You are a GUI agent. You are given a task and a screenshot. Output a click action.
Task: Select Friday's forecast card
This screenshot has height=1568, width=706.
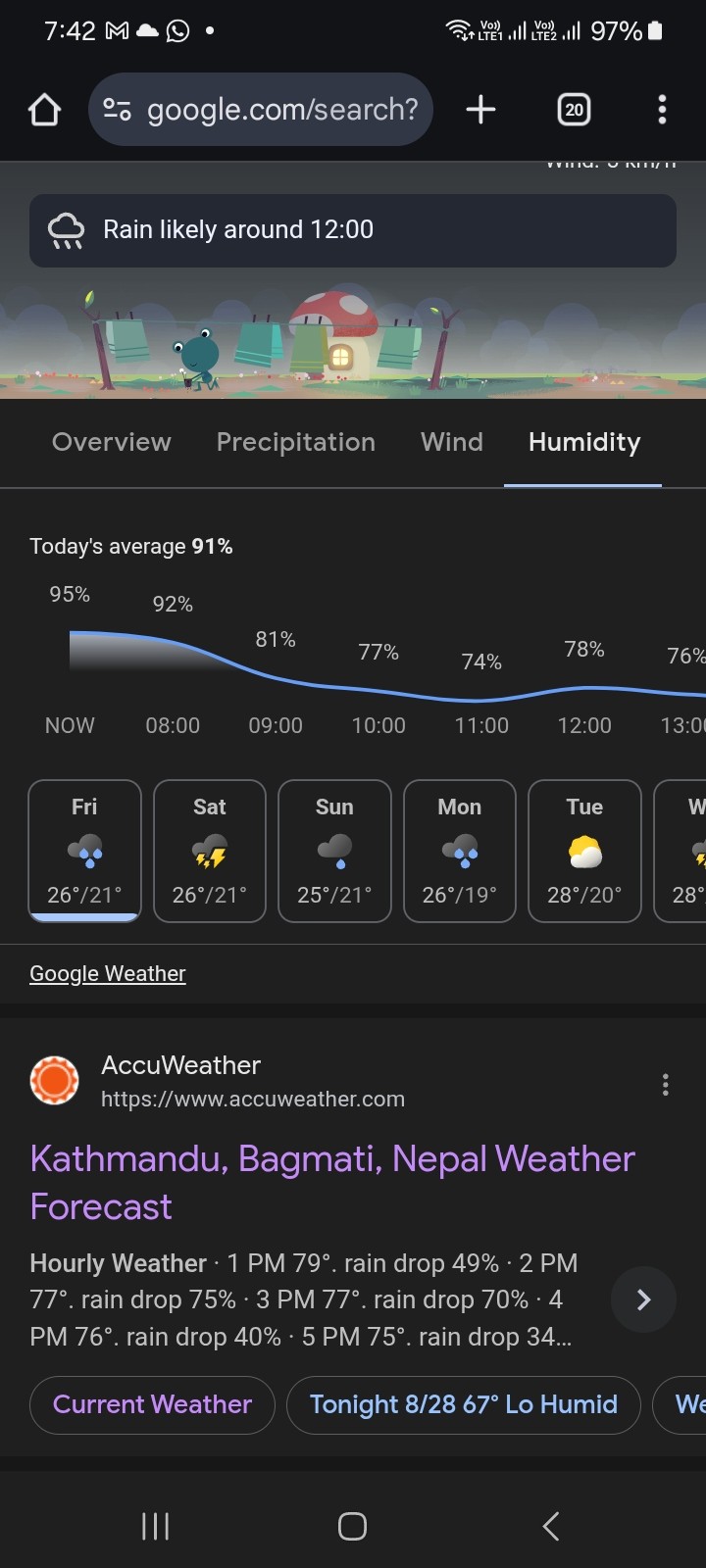[x=84, y=850]
